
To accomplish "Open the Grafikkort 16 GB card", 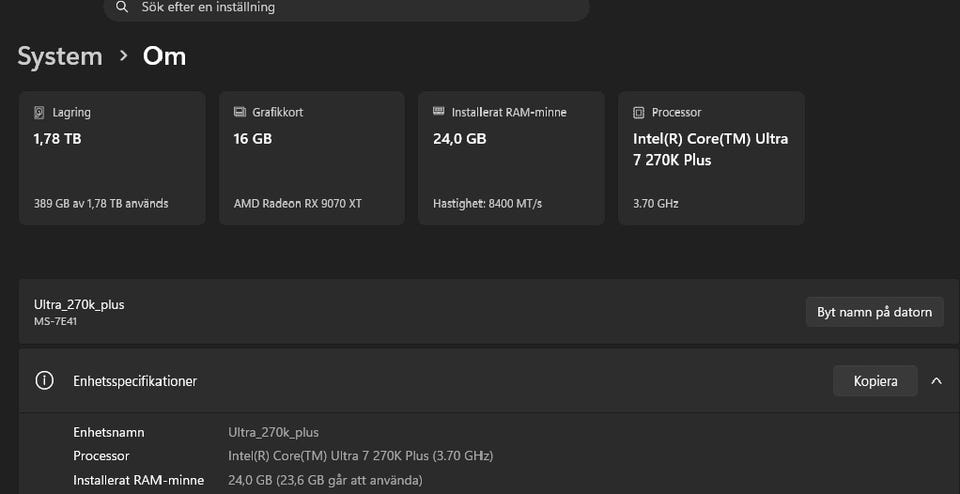I will click(x=312, y=158).
